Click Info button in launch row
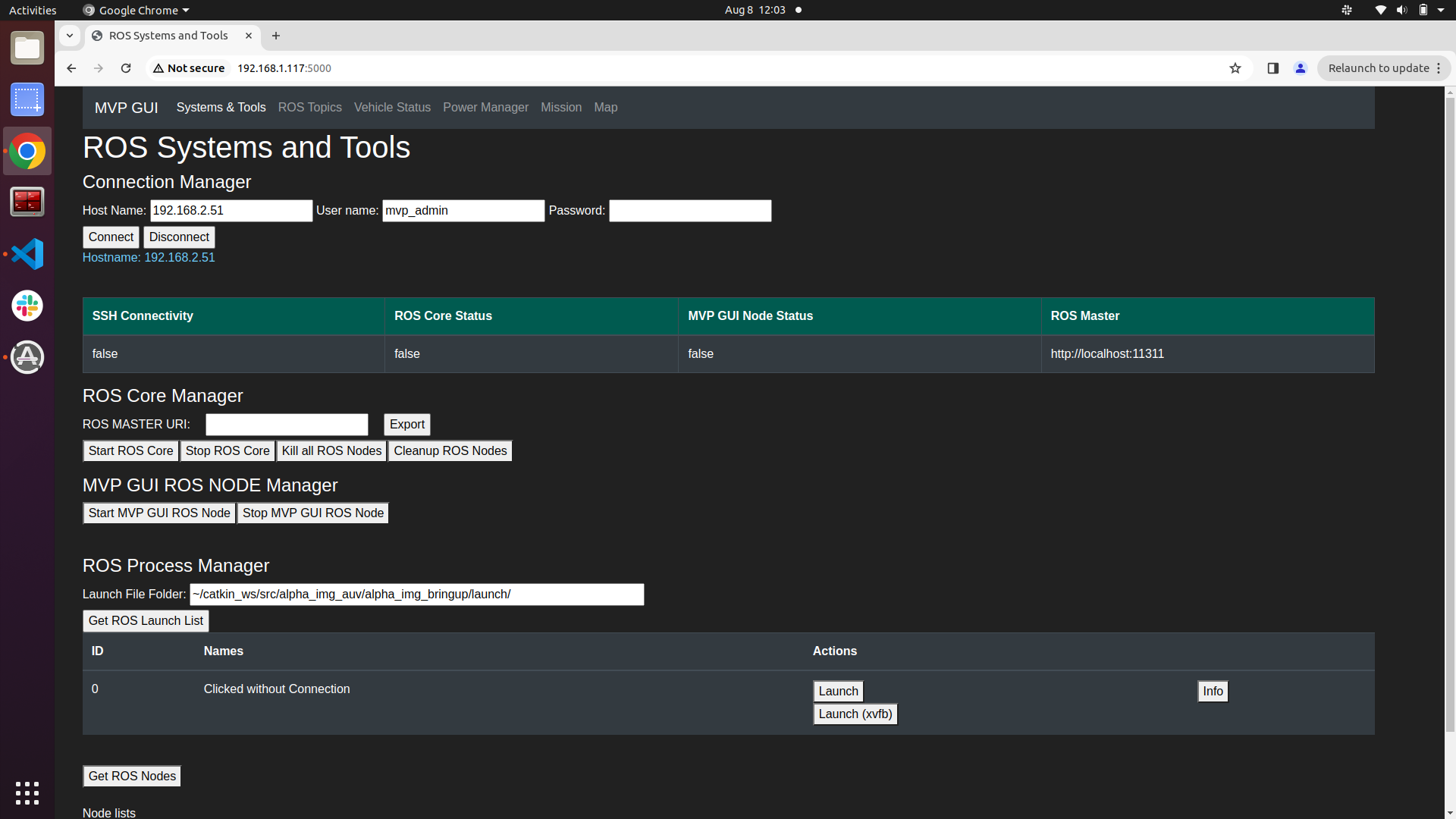This screenshot has height=819, width=1456. [1213, 692]
